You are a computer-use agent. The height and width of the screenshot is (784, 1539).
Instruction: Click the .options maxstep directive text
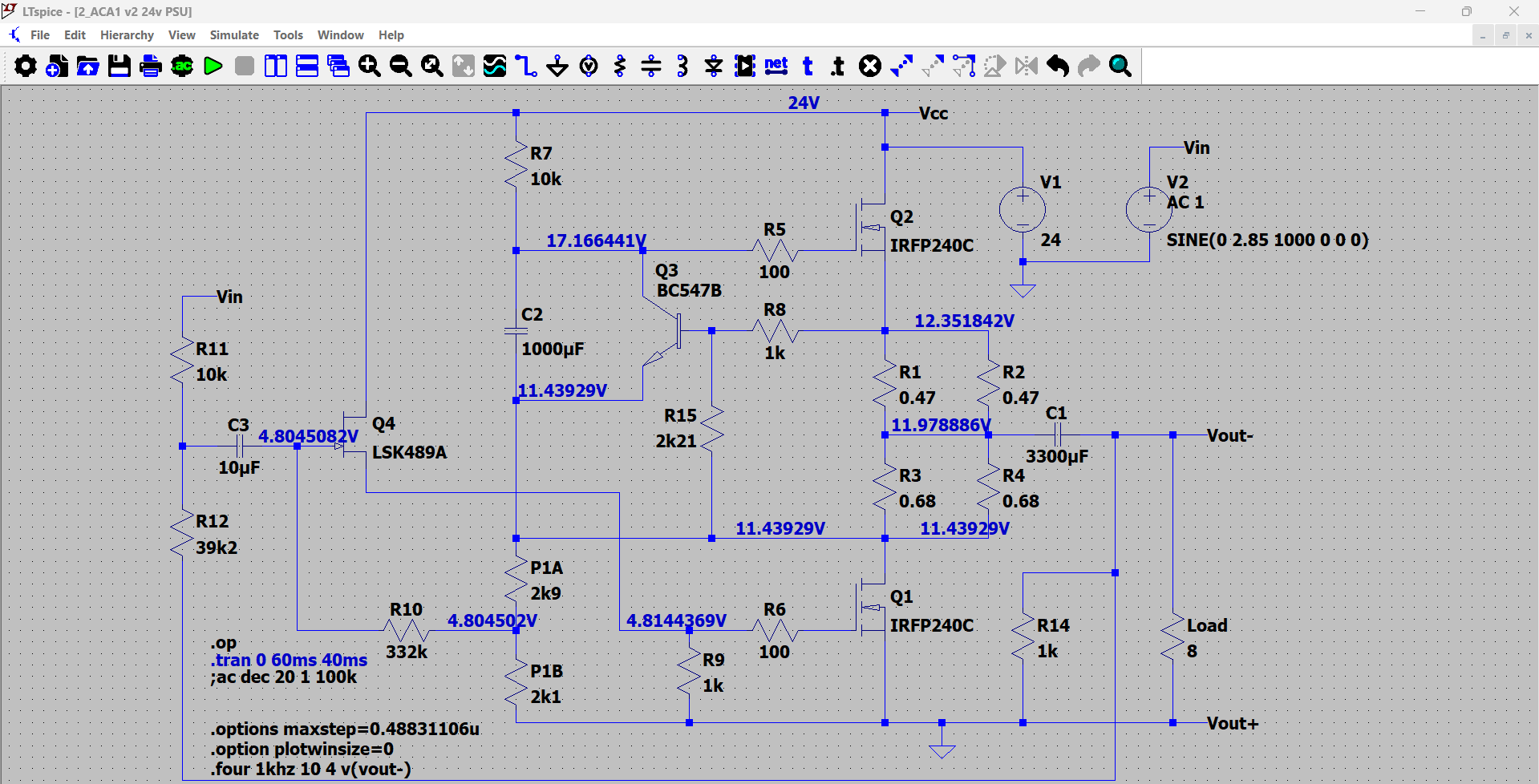click(x=346, y=729)
